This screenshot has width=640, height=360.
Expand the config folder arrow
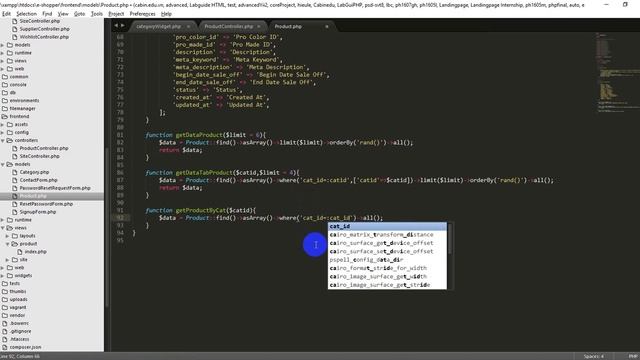(3, 132)
